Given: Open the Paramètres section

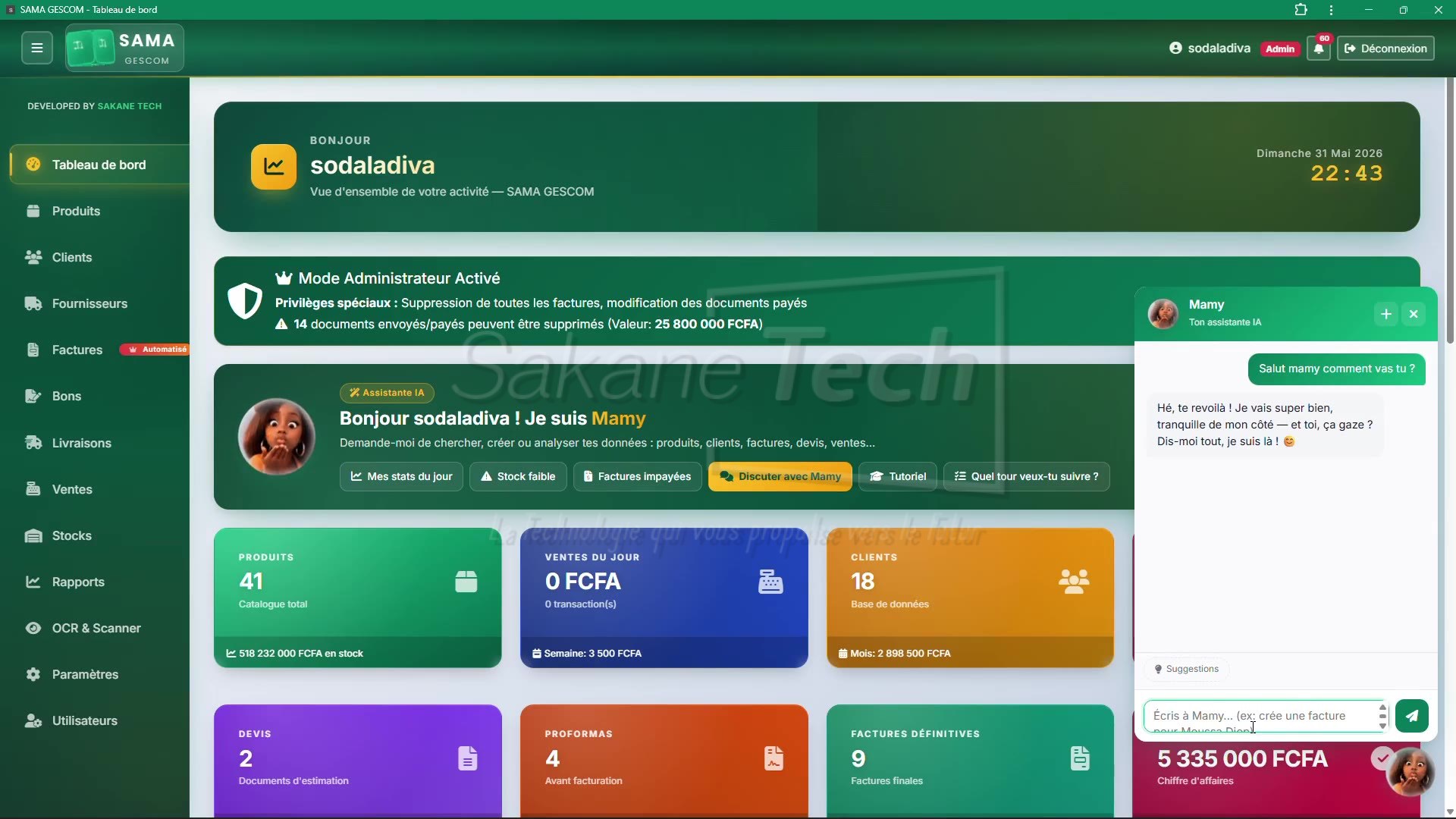Looking at the screenshot, I should pos(99,674).
